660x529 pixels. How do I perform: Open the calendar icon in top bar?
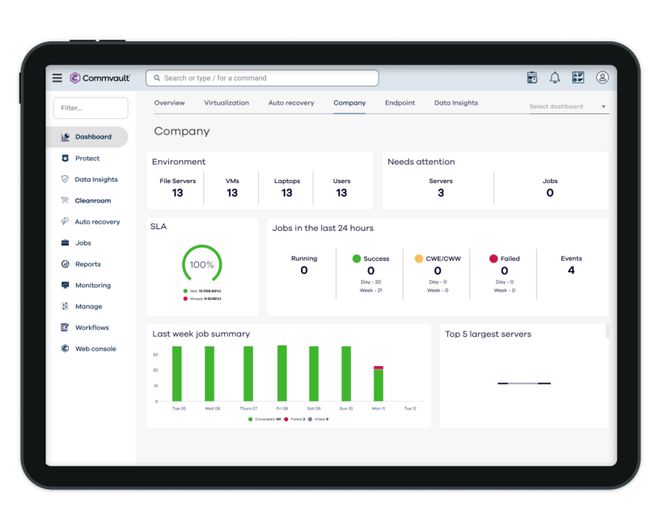[x=532, y=78]
